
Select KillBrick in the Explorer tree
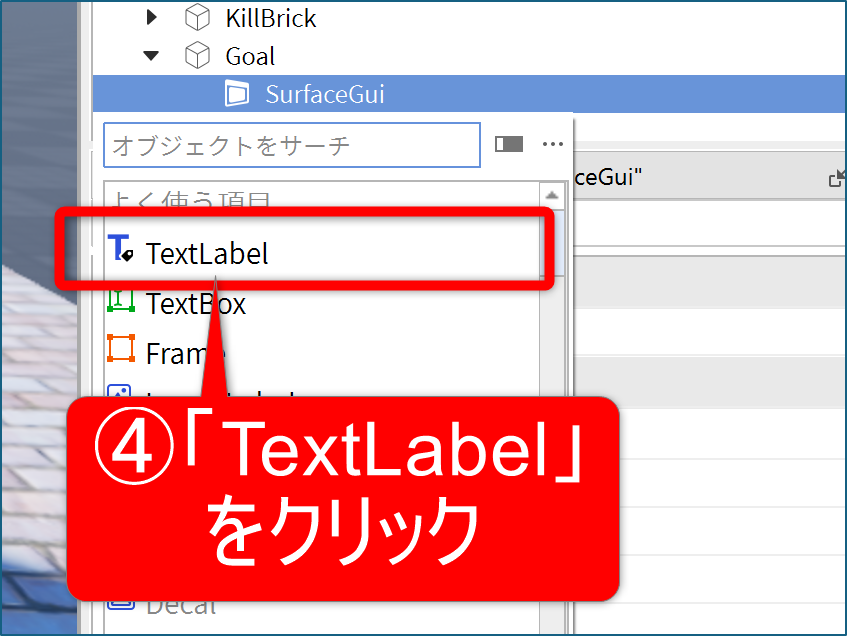[270, 18]
